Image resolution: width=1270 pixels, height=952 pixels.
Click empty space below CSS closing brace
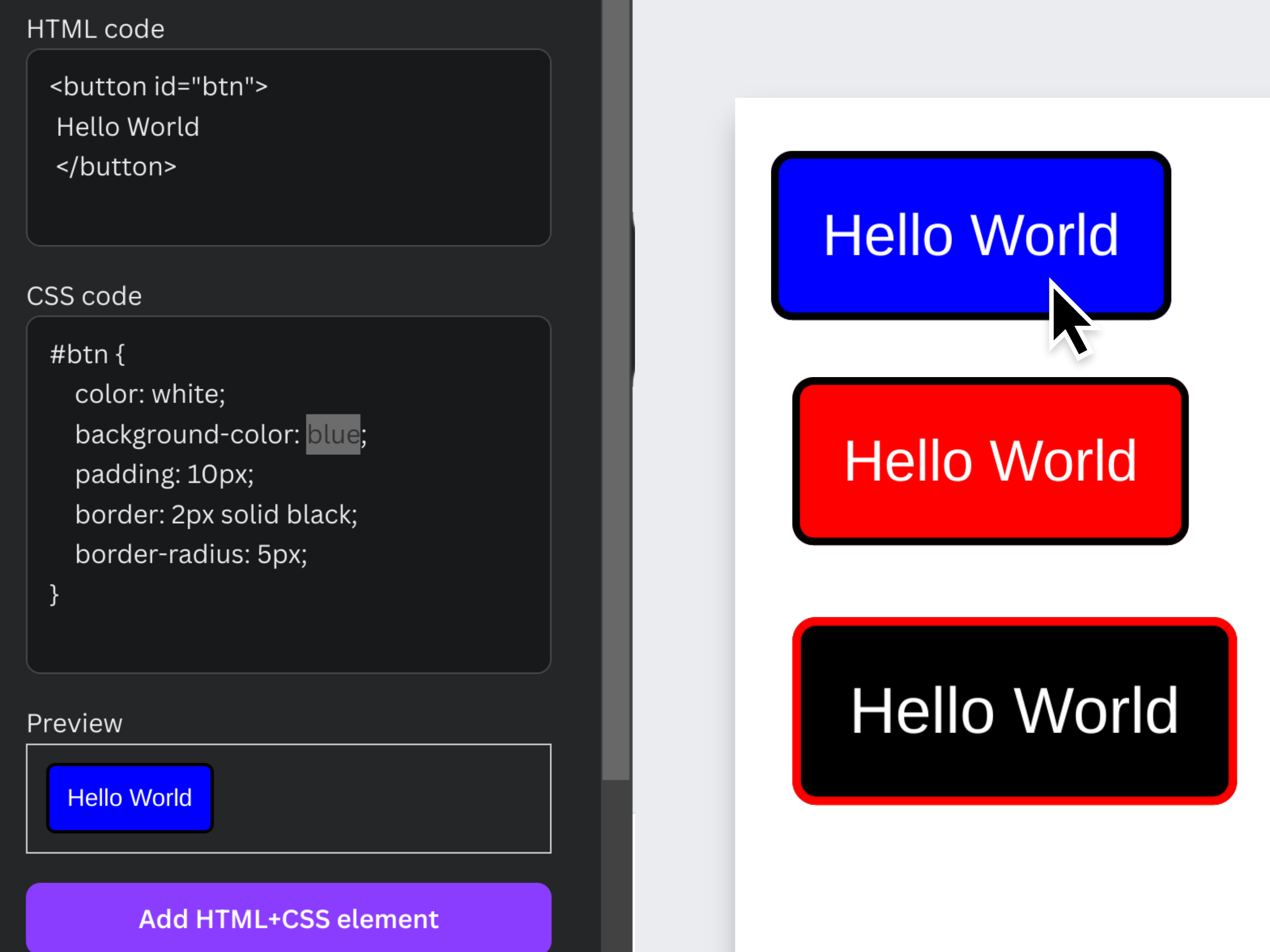pyautogui.click(x=287, y=637)
